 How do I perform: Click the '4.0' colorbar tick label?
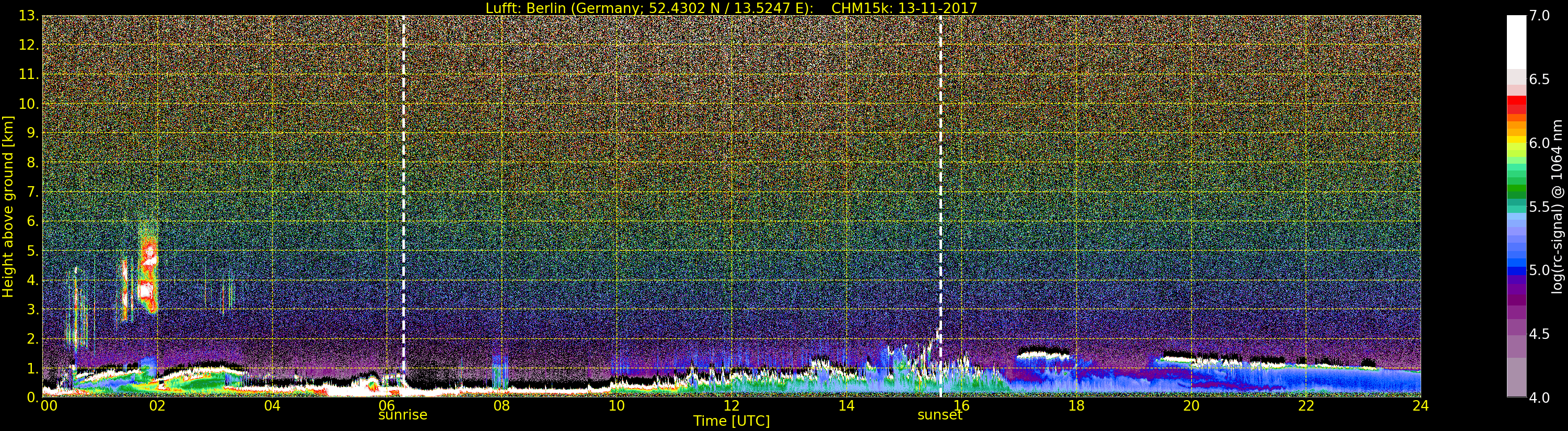click(1539, 398)
